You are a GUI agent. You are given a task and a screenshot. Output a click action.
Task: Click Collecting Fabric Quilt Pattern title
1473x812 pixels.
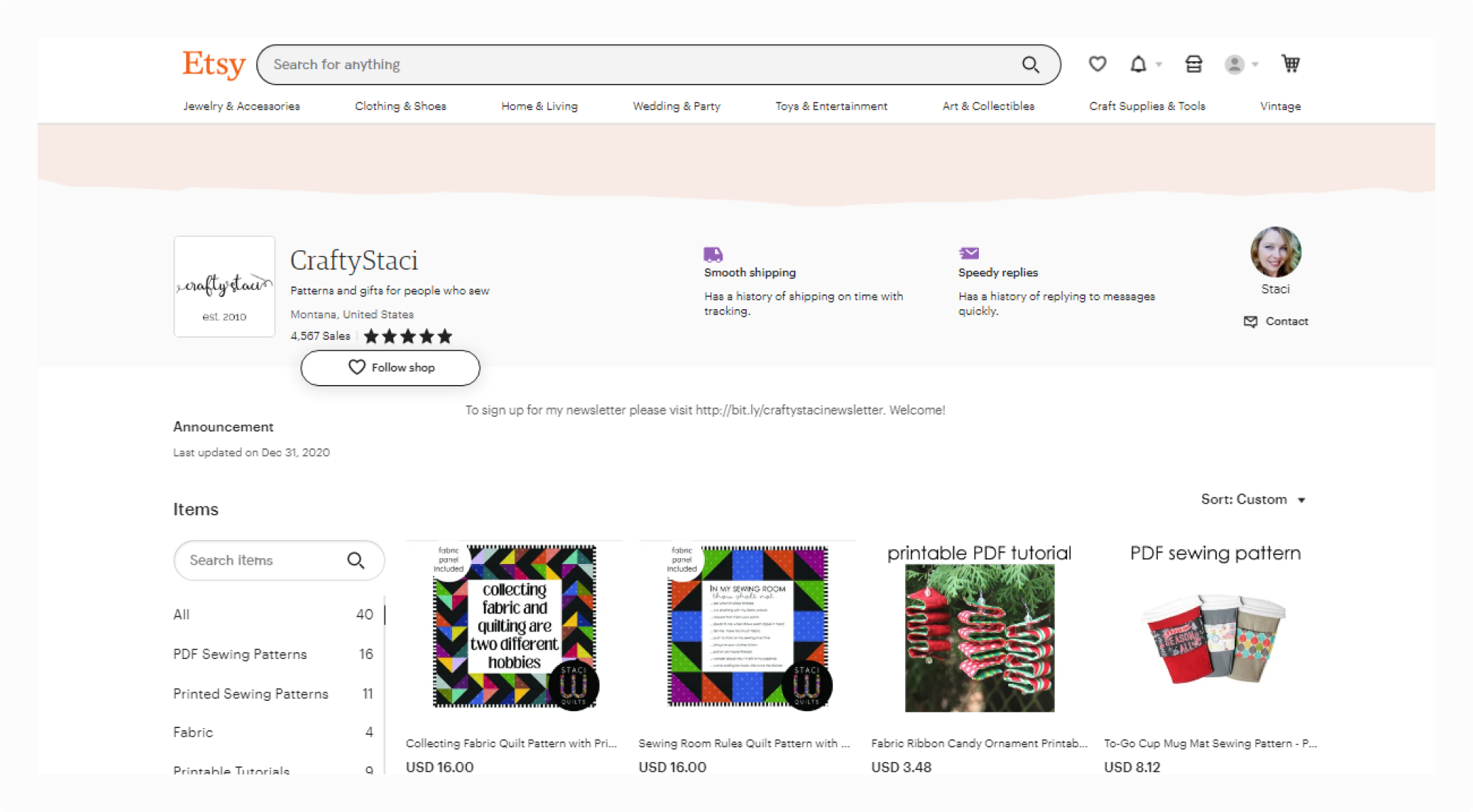512,744
